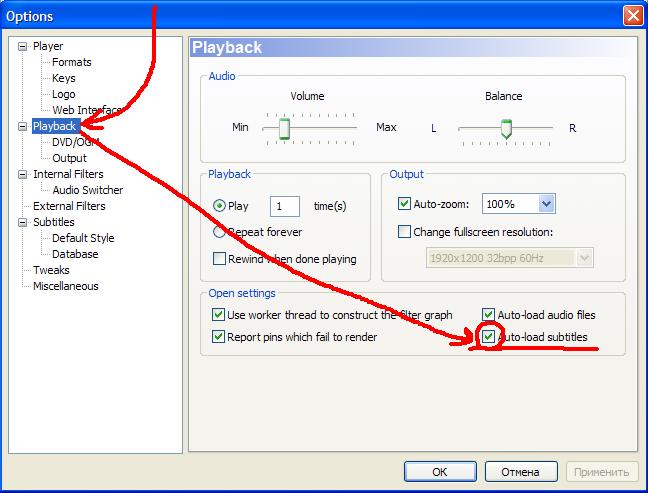Select Keys in the options tree
Screen dimensions: 648x493
coord(64,78)
